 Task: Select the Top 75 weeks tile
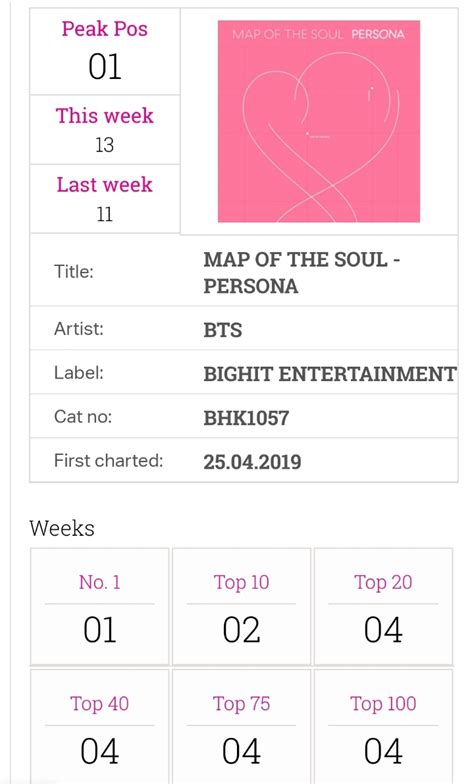(242, 727)
